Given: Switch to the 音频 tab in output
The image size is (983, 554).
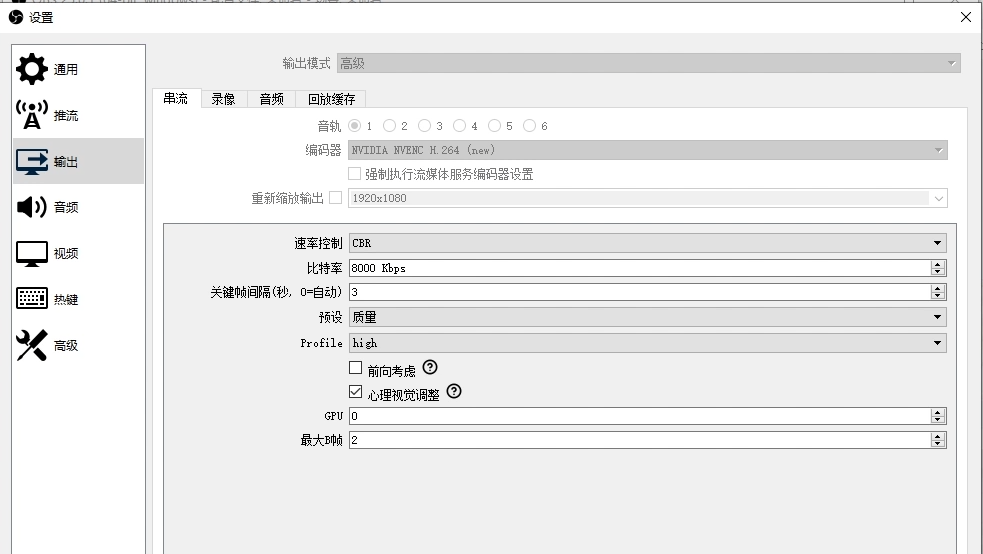Looking at the screenshot, I should pos(271,99).
